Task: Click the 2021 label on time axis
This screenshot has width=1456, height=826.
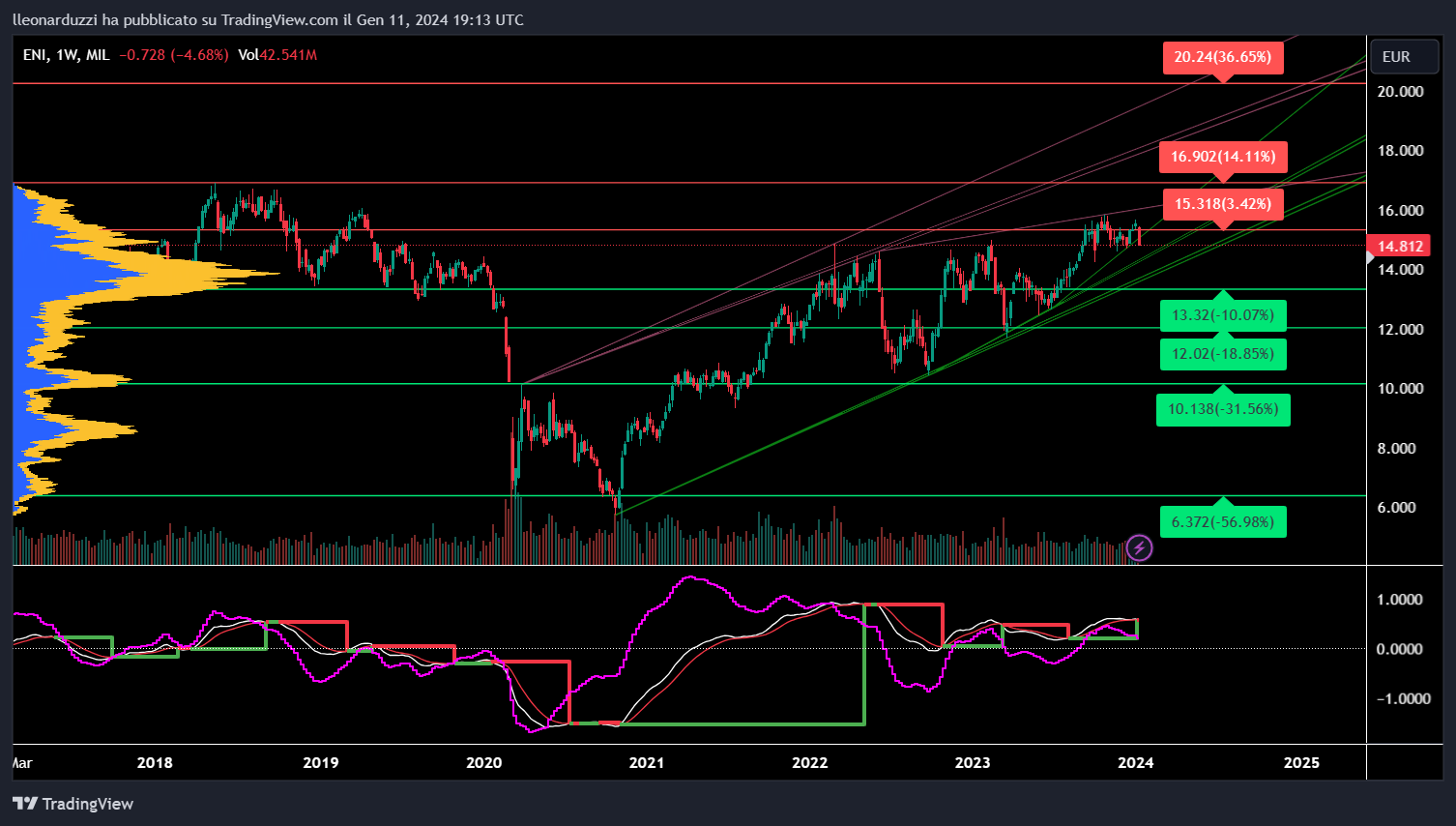Action: [x=647, y=762]
